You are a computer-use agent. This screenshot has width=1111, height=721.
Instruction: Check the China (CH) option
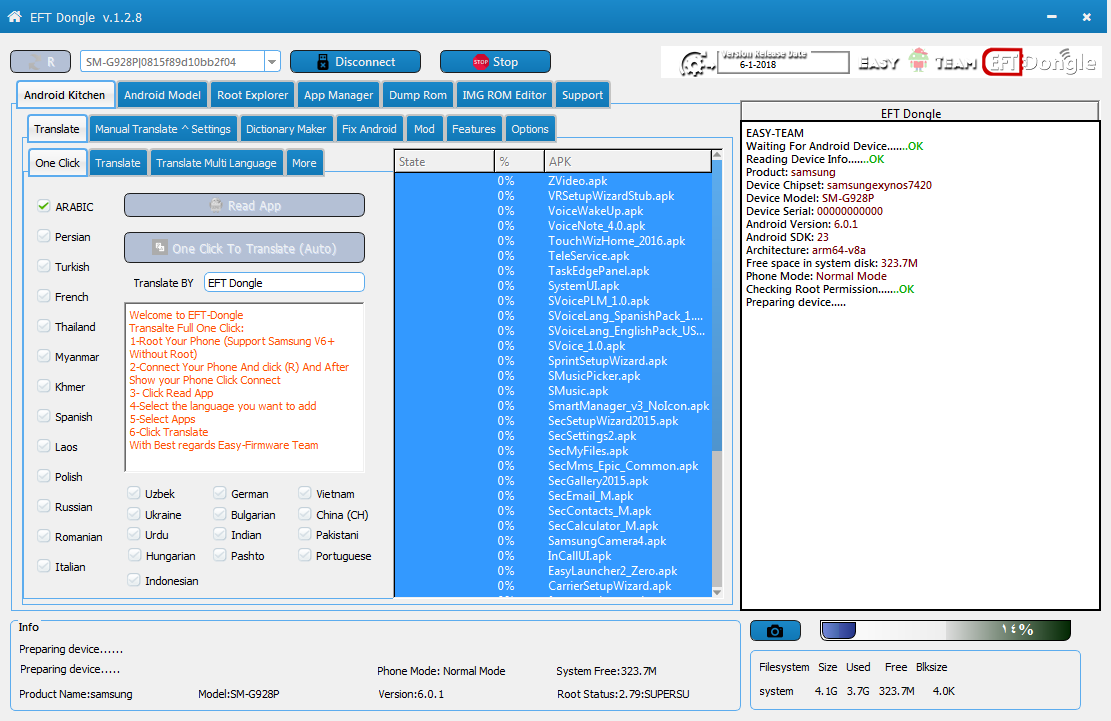point(305,514)
